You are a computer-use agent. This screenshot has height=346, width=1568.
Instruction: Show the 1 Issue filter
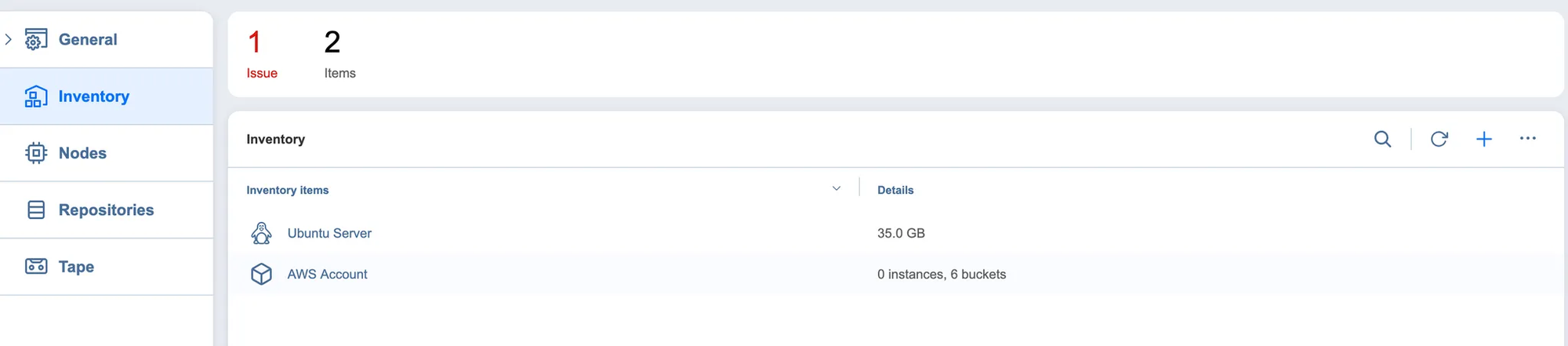coord(261,53)
